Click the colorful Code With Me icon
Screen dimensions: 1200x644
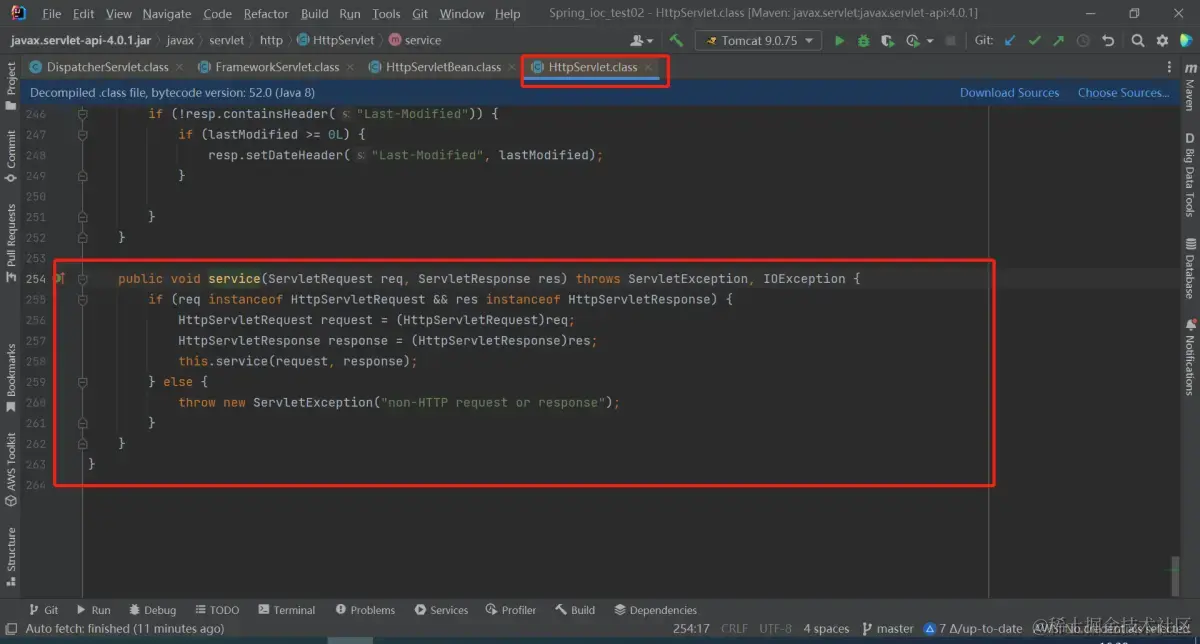pos(1185,40)
